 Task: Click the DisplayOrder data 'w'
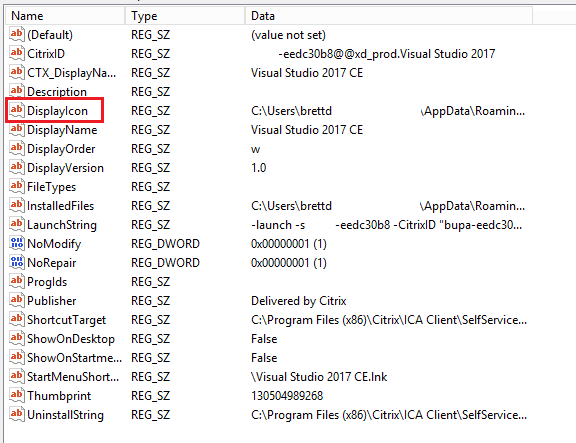click(x=256, y=150)
